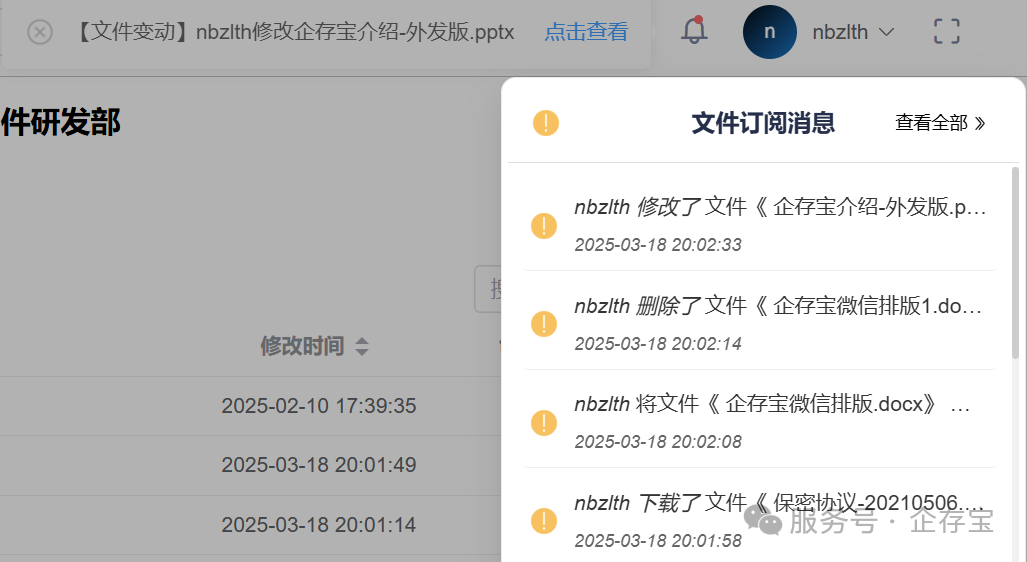Click icon beside 20:01:58 message
Screen dimensions: 1027x562
click(x=544, y=521)
